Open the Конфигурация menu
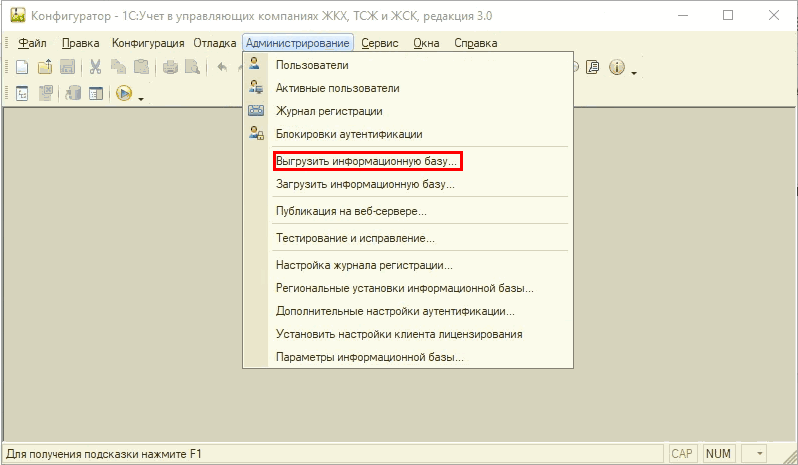Screen dimensions: 798x465 pyautogui.click(x=148, y=43)
